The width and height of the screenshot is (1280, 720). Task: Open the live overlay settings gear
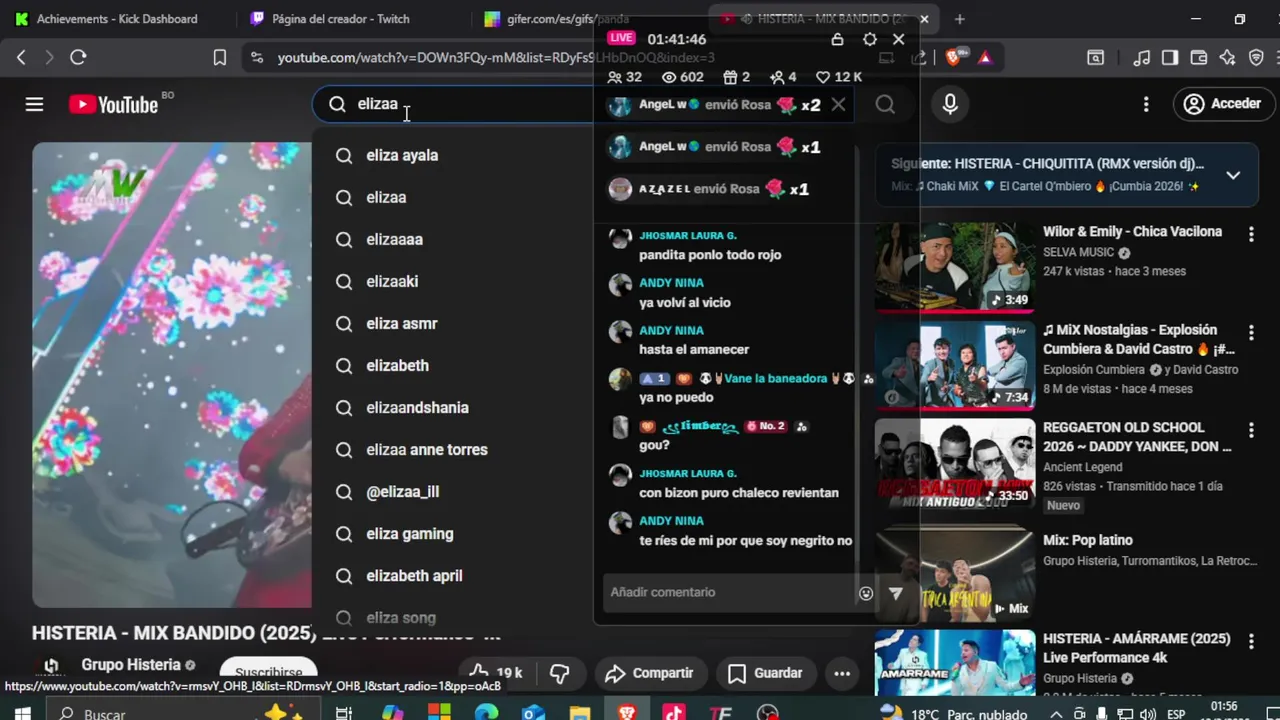(869, 39)
